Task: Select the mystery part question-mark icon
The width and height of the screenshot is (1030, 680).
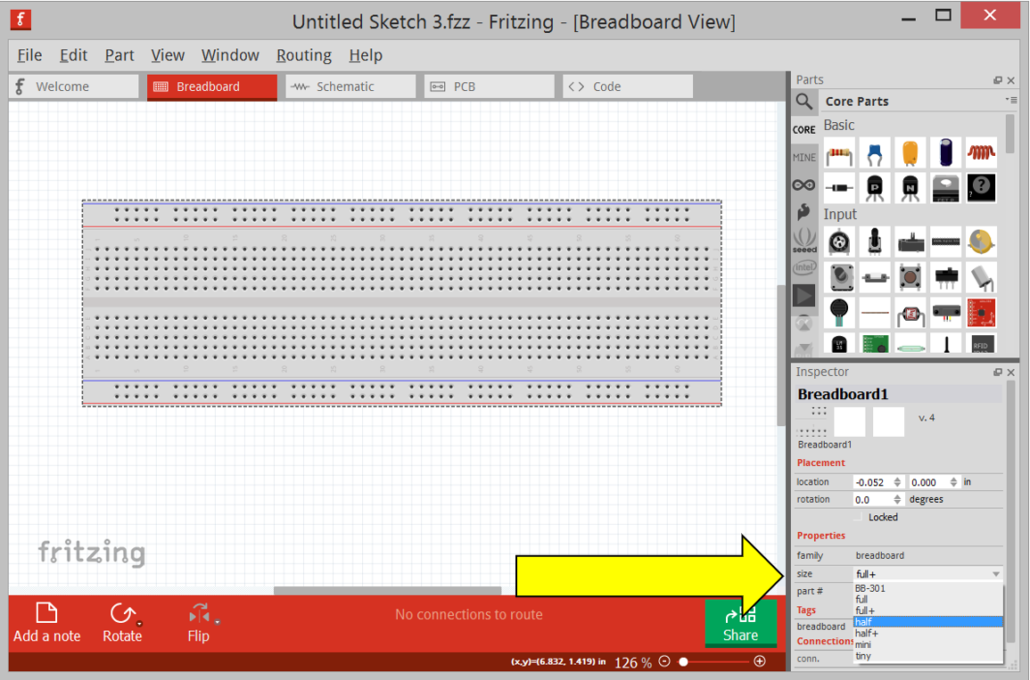Action: (981, 187)
